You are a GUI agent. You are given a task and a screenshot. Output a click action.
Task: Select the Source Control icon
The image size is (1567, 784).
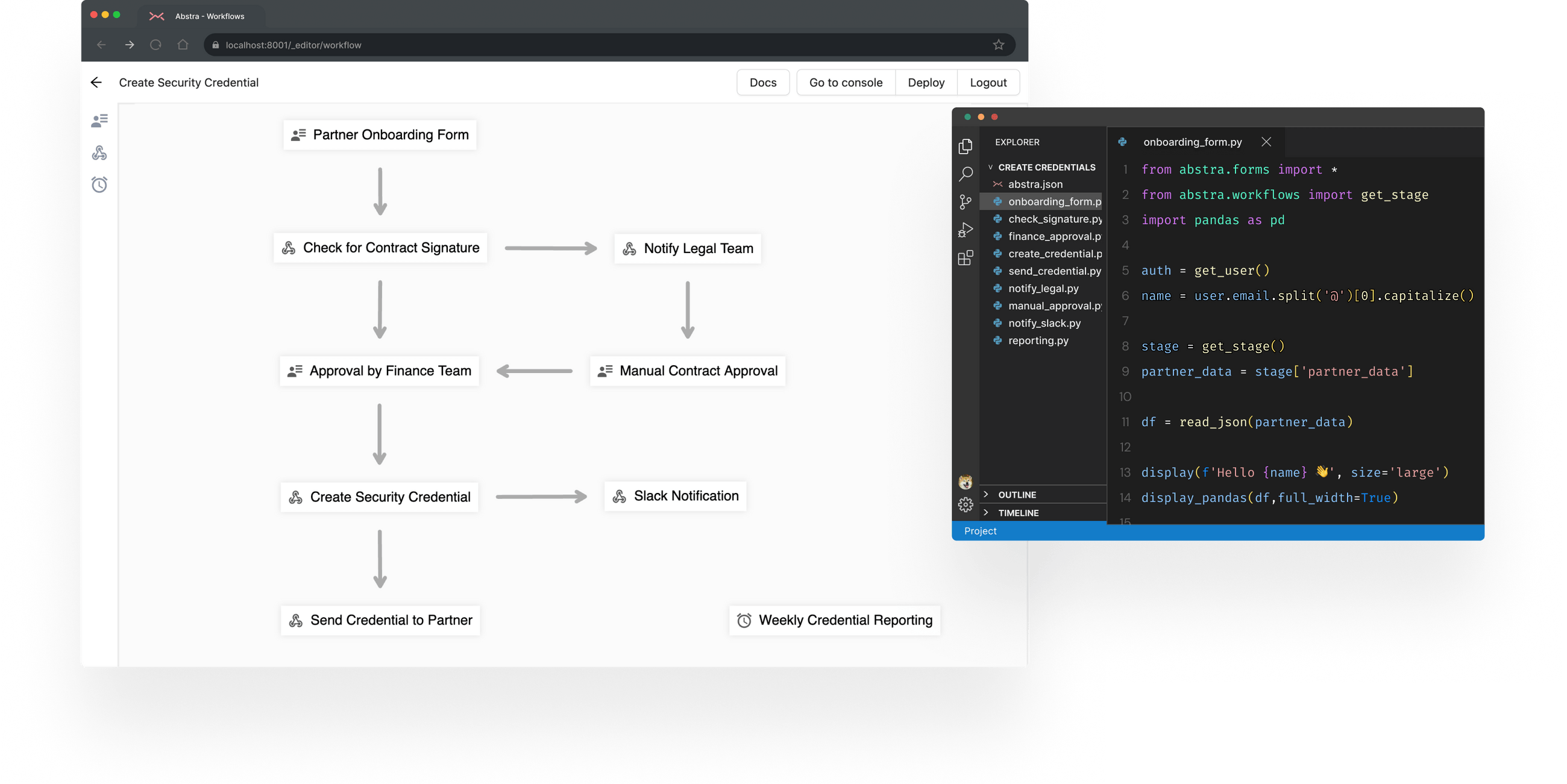coord(966,202)
